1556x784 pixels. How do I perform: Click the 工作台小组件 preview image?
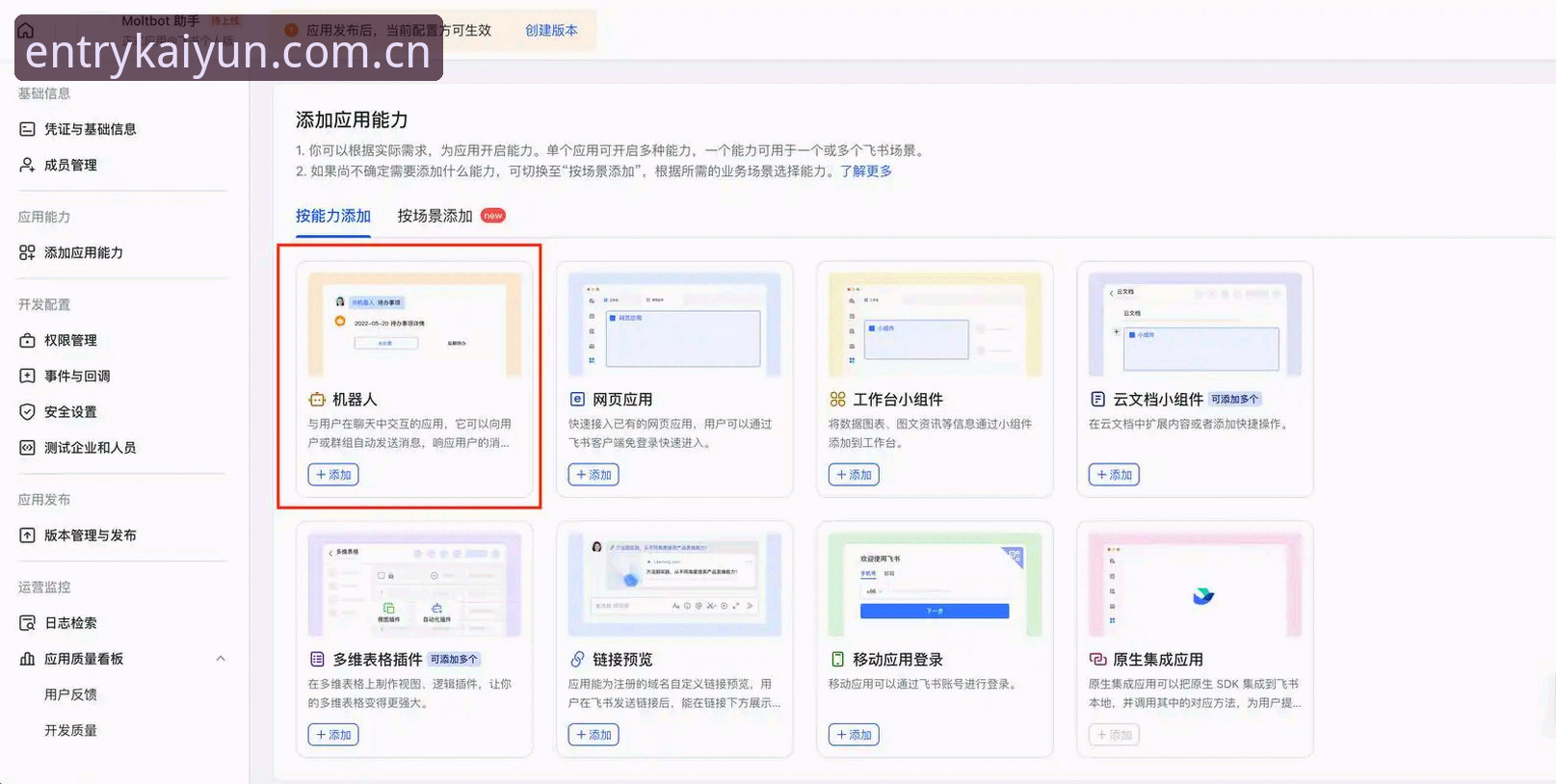pyautogui.click(x=935, y=325)
